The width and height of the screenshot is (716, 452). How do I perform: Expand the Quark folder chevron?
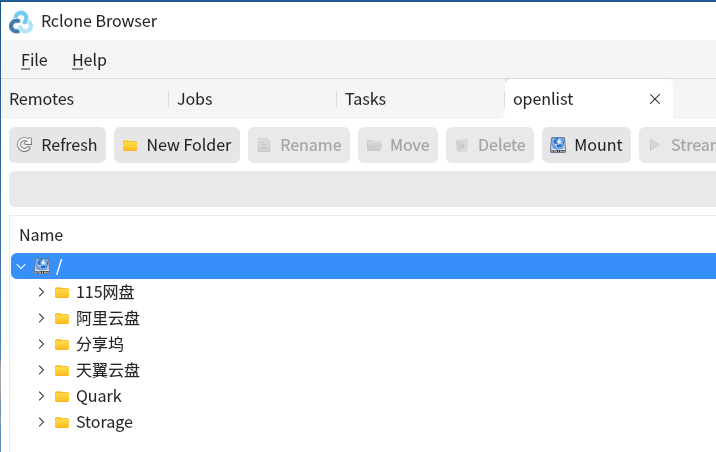(x=42, y=396)
